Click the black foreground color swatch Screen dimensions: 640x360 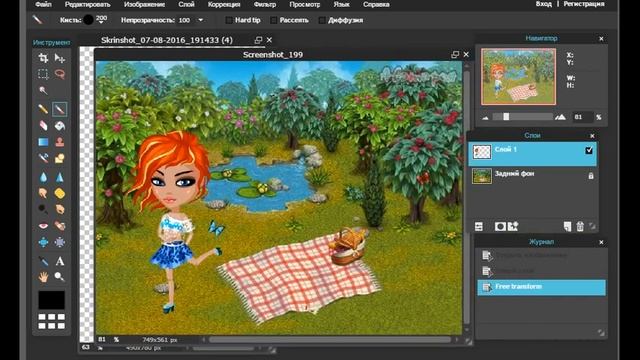pos(51,300)
